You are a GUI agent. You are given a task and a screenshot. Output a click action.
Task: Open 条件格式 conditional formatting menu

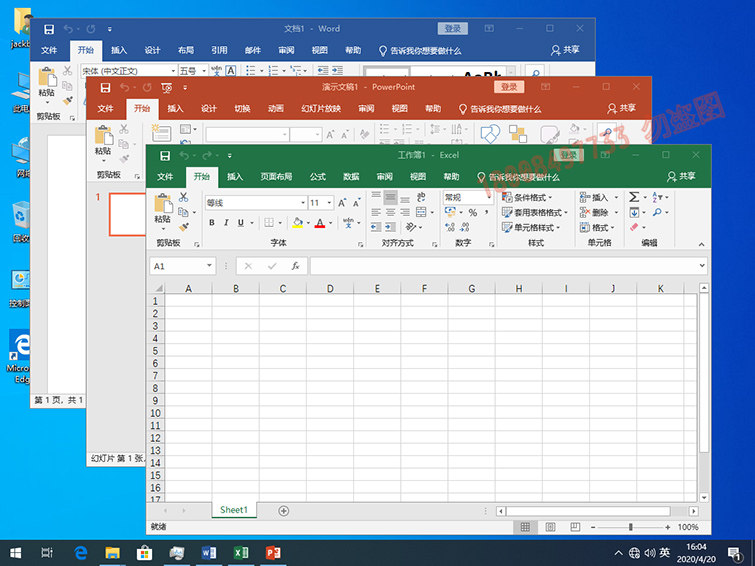click(x=527, y=197)
